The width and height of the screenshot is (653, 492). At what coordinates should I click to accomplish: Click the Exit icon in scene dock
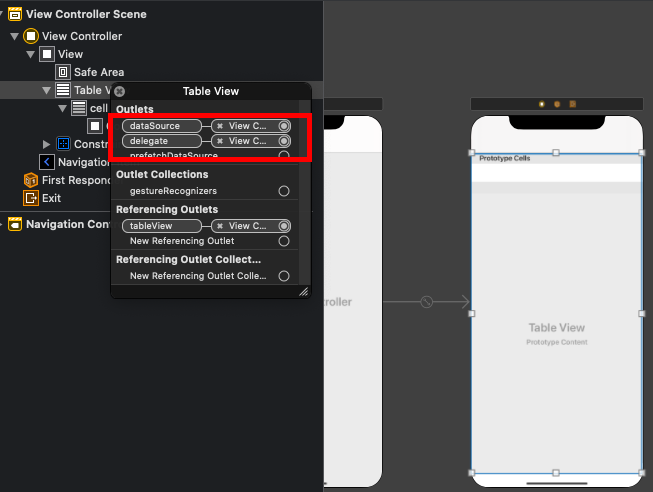pos(573,104)
